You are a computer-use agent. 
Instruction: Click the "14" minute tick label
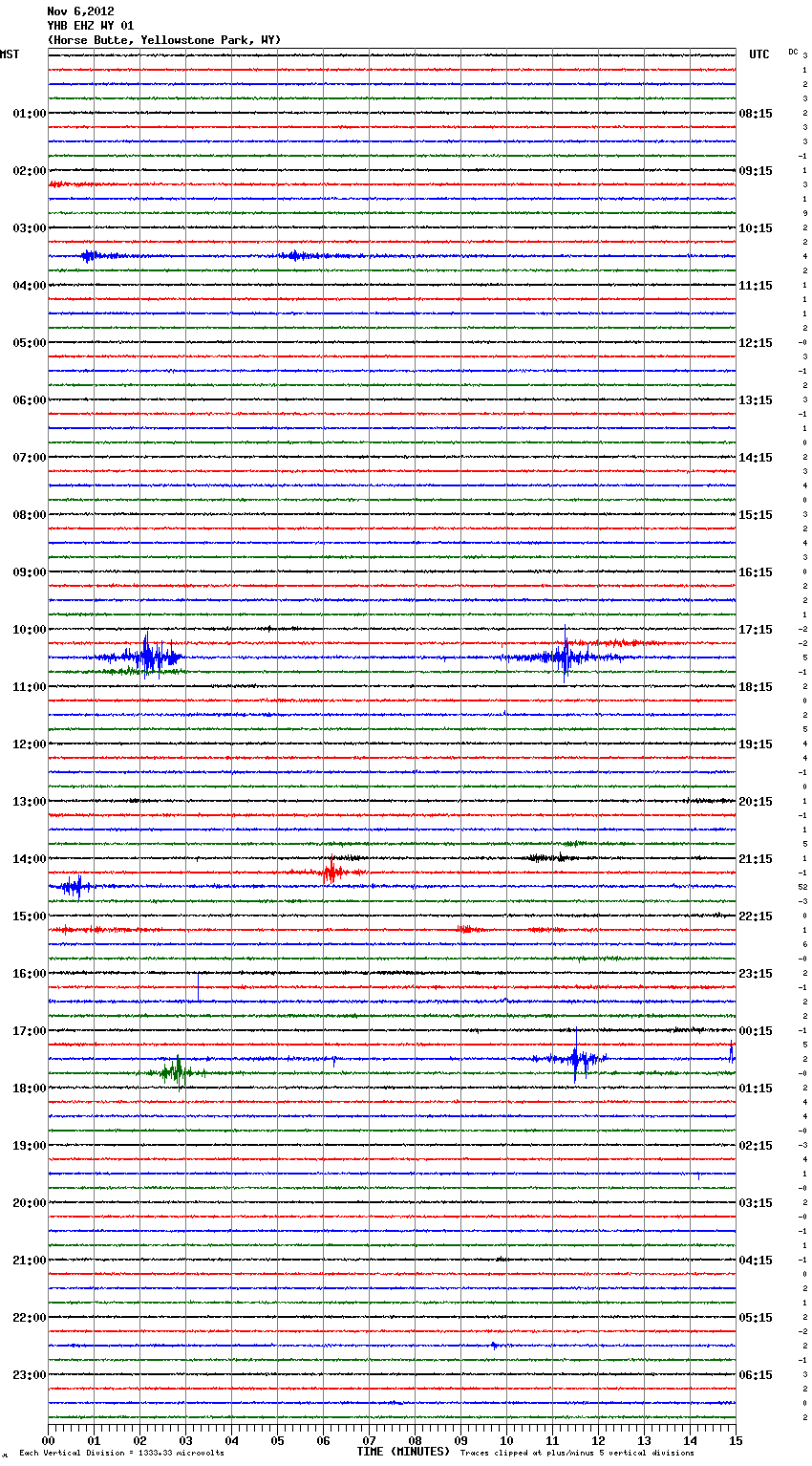(x=690, y=1440)
